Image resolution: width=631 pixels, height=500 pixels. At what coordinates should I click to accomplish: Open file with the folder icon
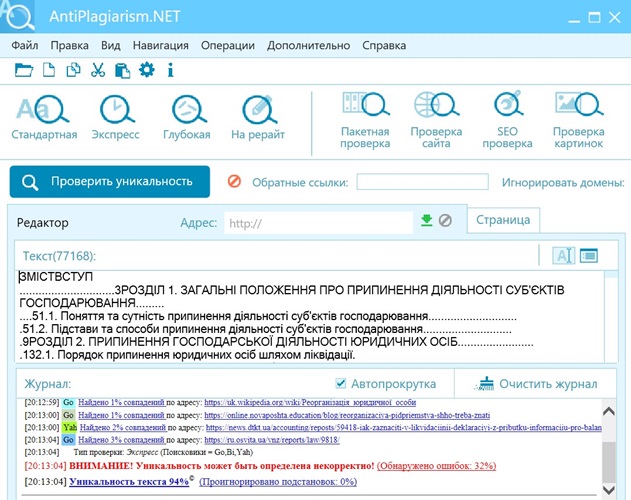point(24,70)
